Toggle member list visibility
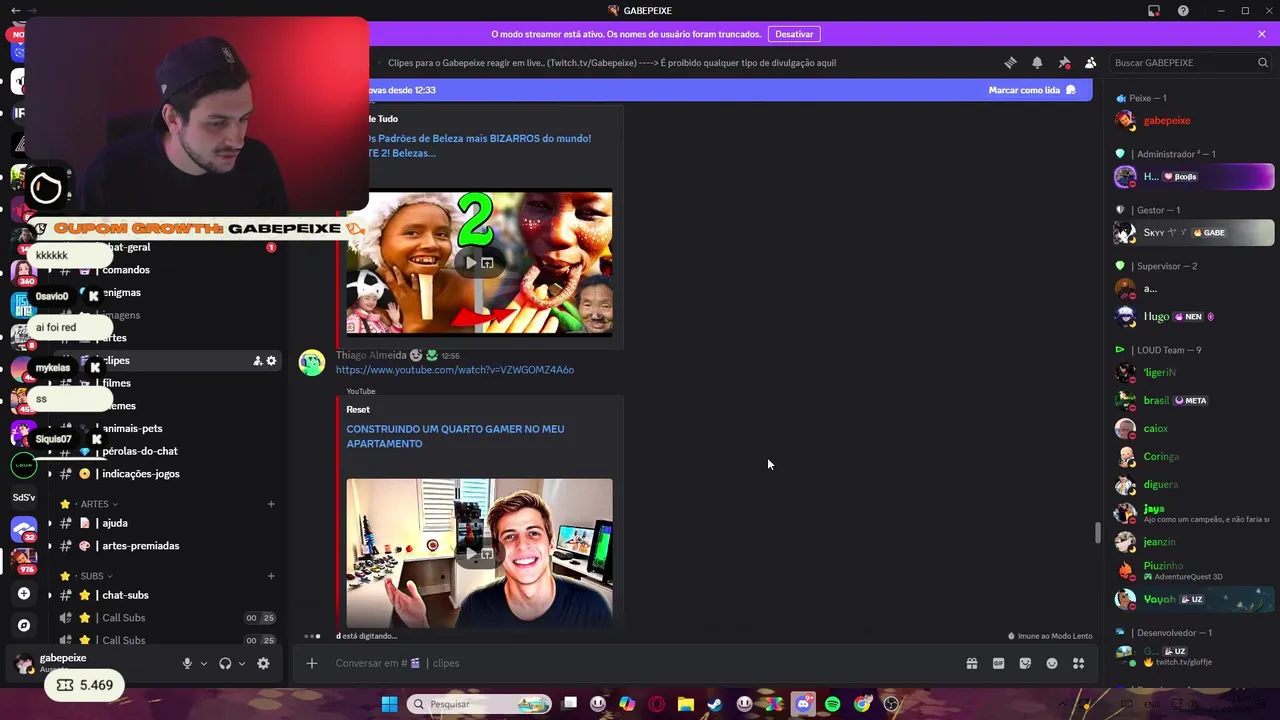 (x=1091, y=62)
